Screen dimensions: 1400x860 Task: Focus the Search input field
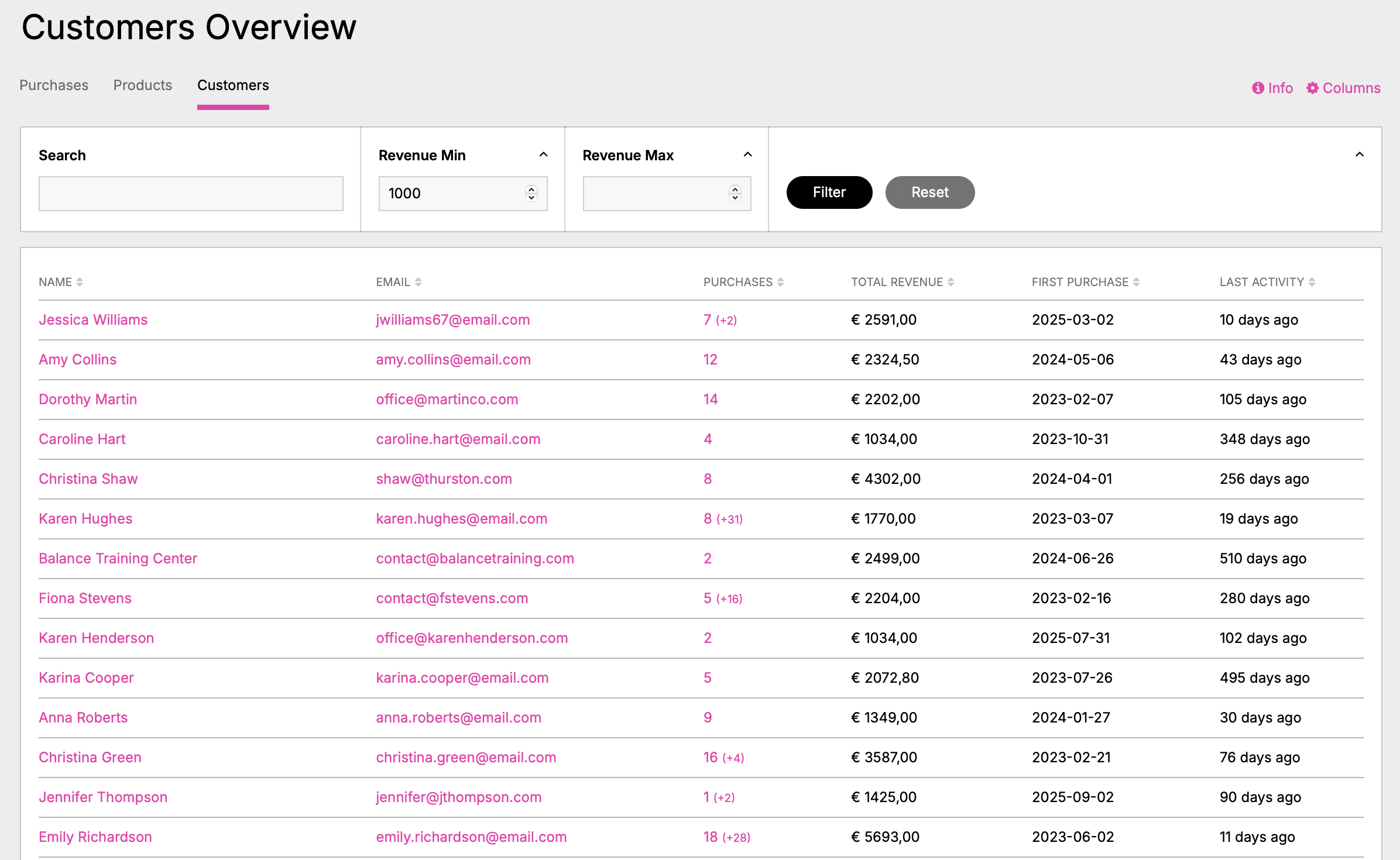coord(191,194)
